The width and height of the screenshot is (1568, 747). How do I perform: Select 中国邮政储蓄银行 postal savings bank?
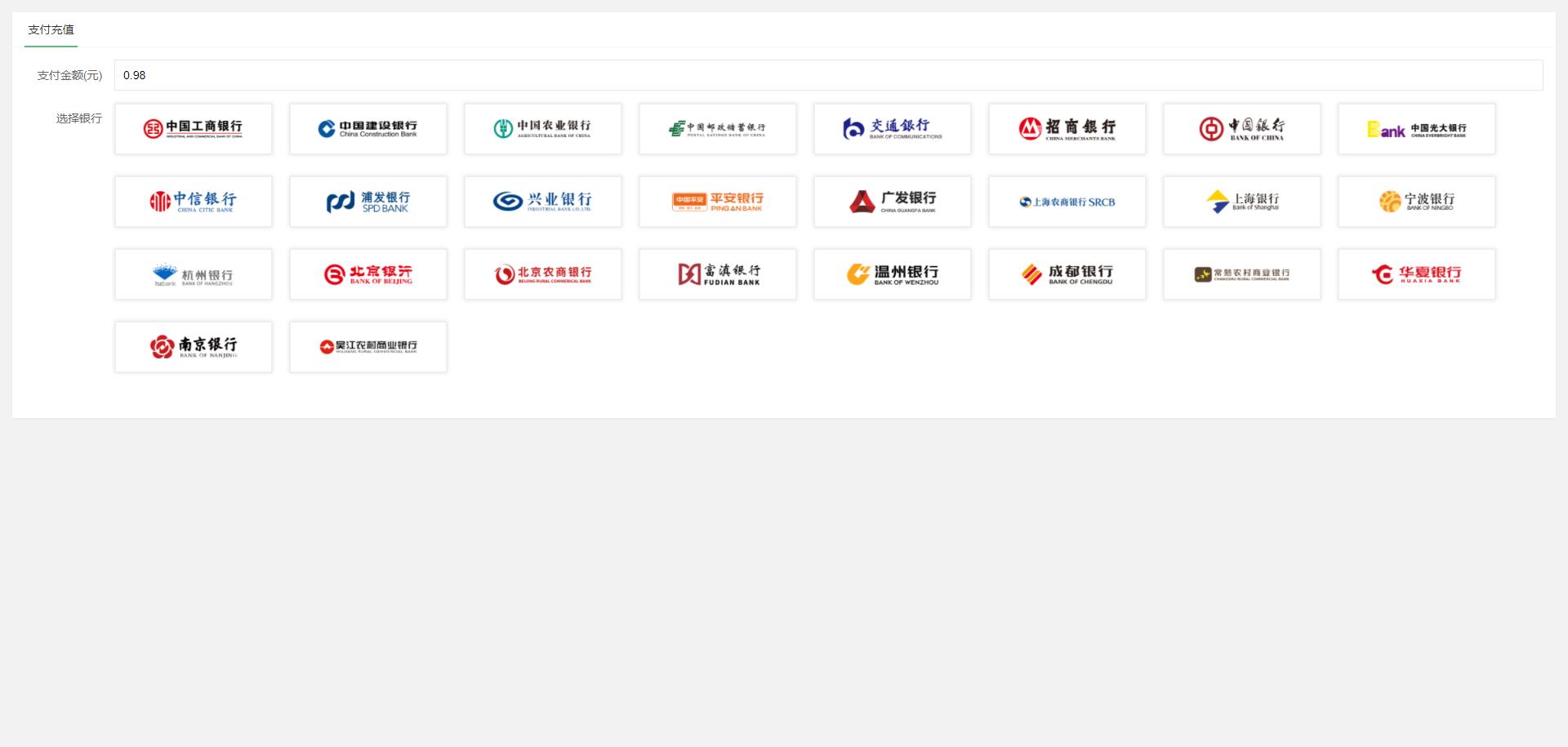[x=718, y=129]
